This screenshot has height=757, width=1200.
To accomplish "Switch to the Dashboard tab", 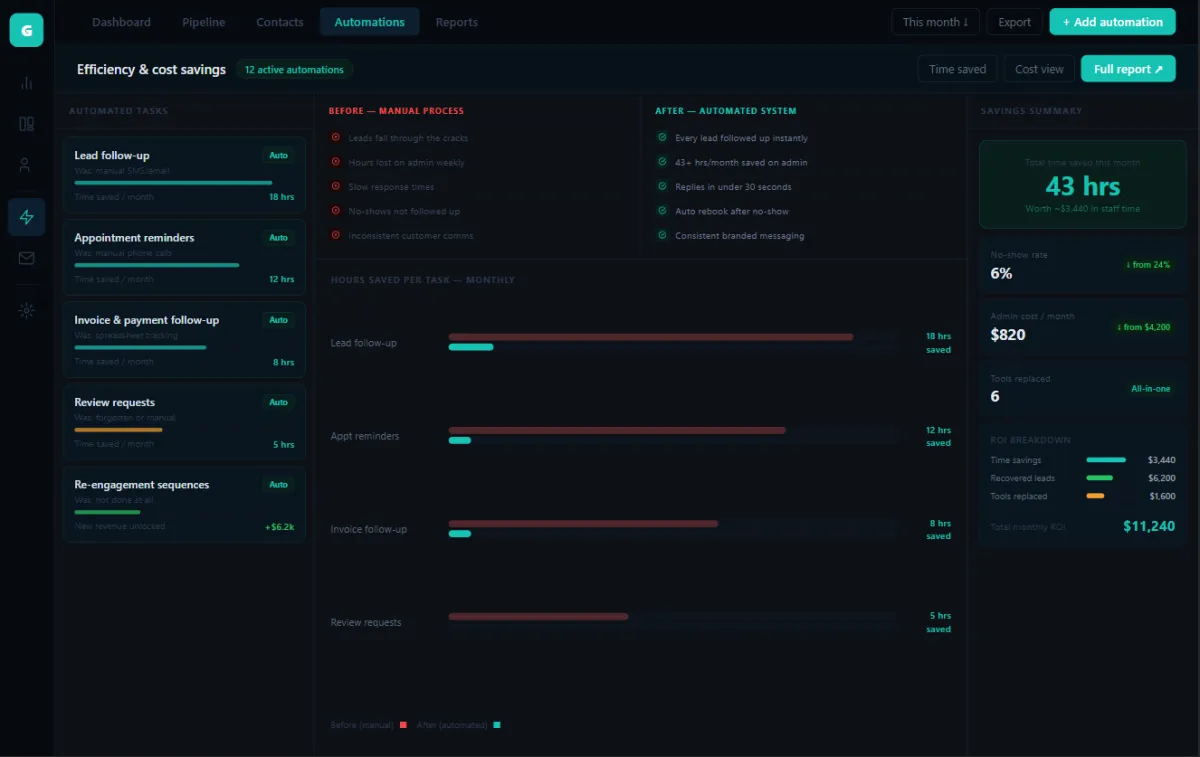I will pos(121,22).
